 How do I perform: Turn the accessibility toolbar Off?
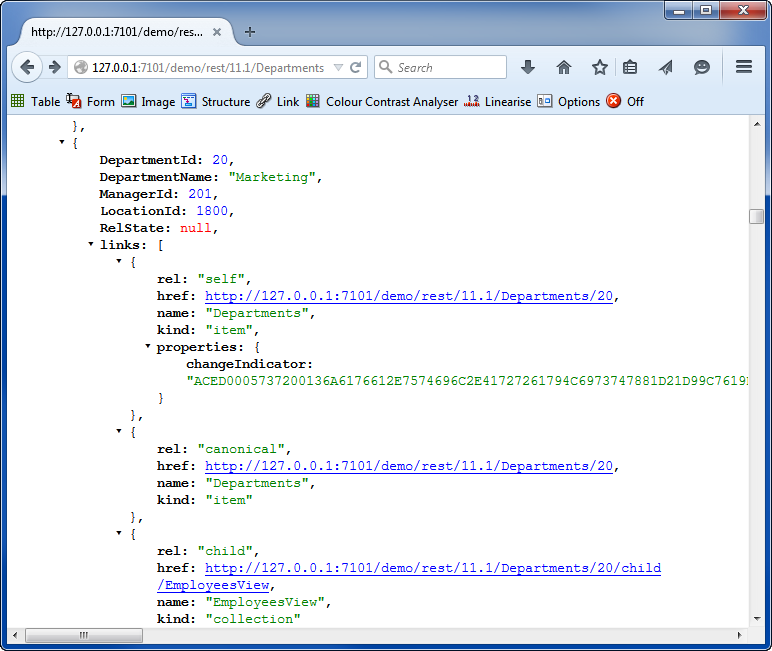click(625, 101)
